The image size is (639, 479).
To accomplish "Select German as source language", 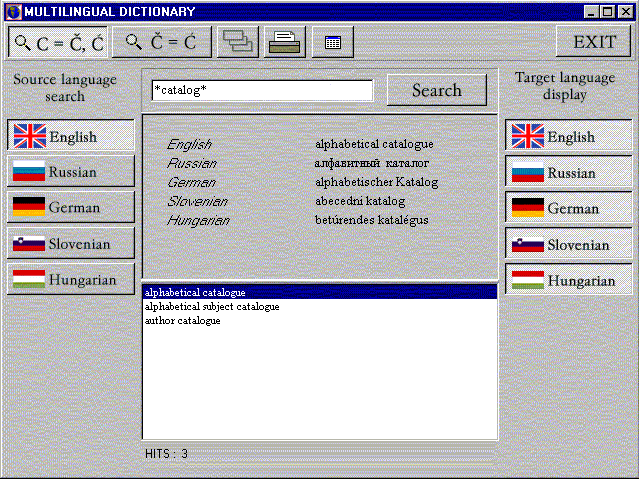I will [x=71, y=207].
